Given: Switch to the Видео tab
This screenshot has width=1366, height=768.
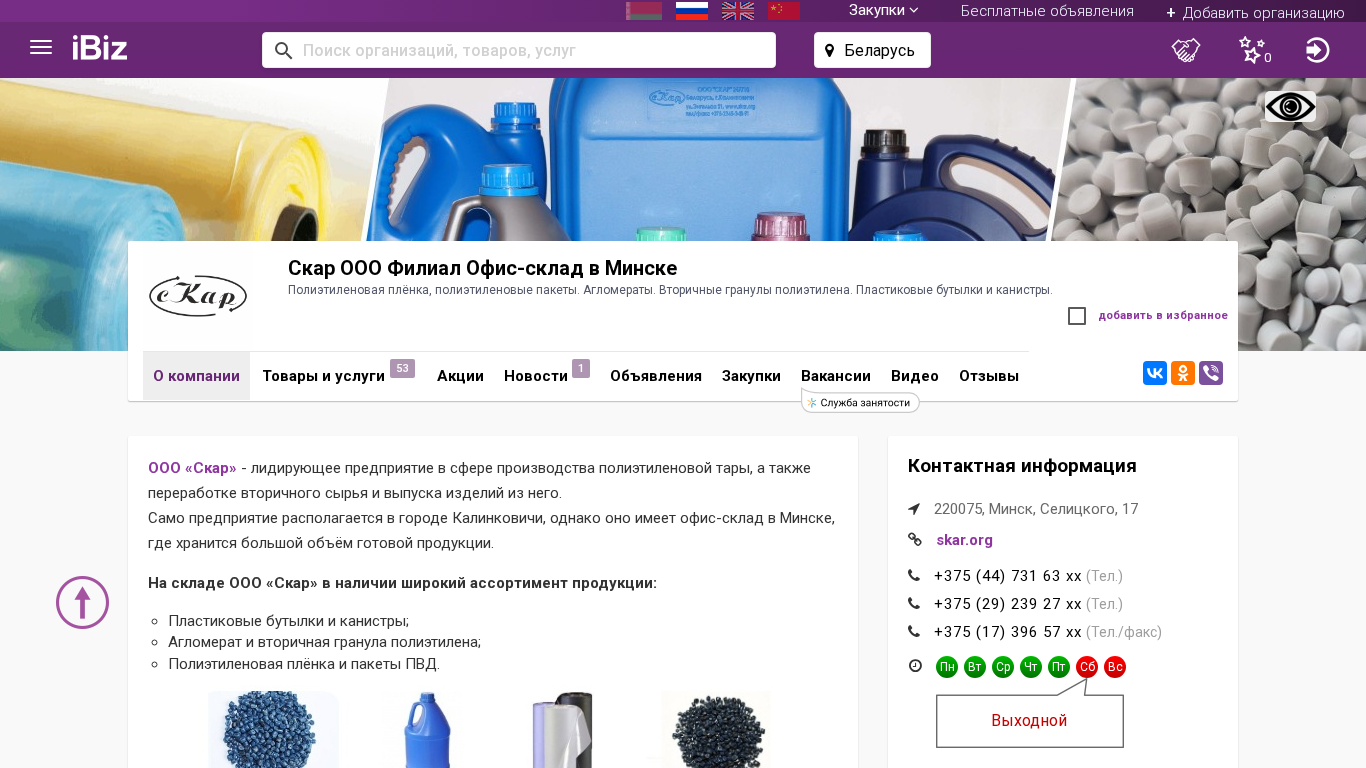Looking at the screenshot, I should [915, 376].
